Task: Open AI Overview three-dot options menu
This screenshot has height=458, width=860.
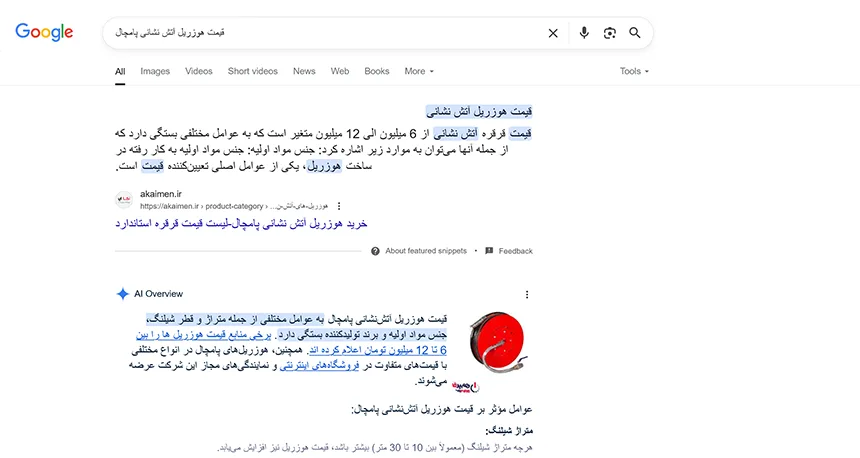Action: tap(527, 294)
